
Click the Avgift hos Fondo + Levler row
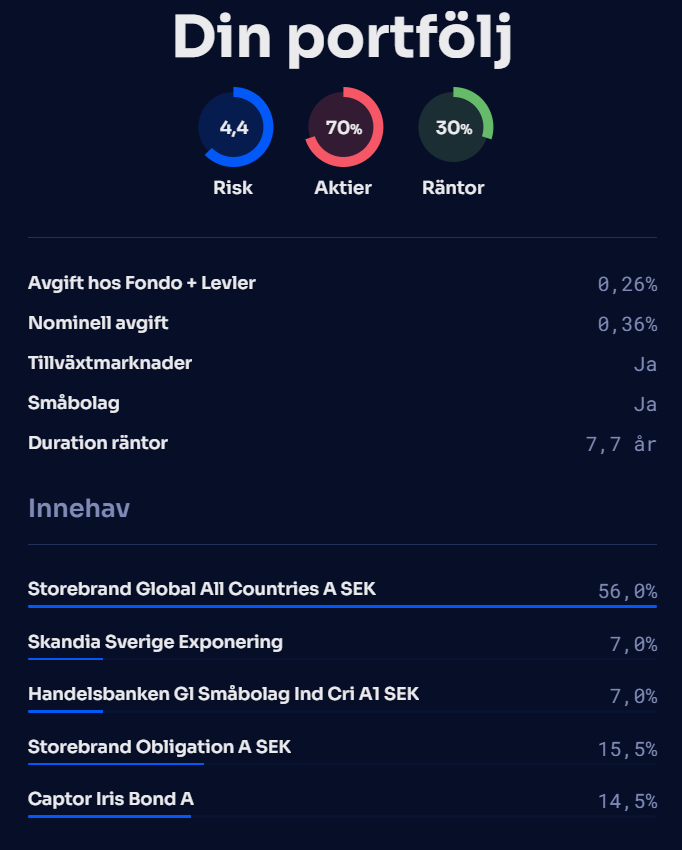point(142,283)
